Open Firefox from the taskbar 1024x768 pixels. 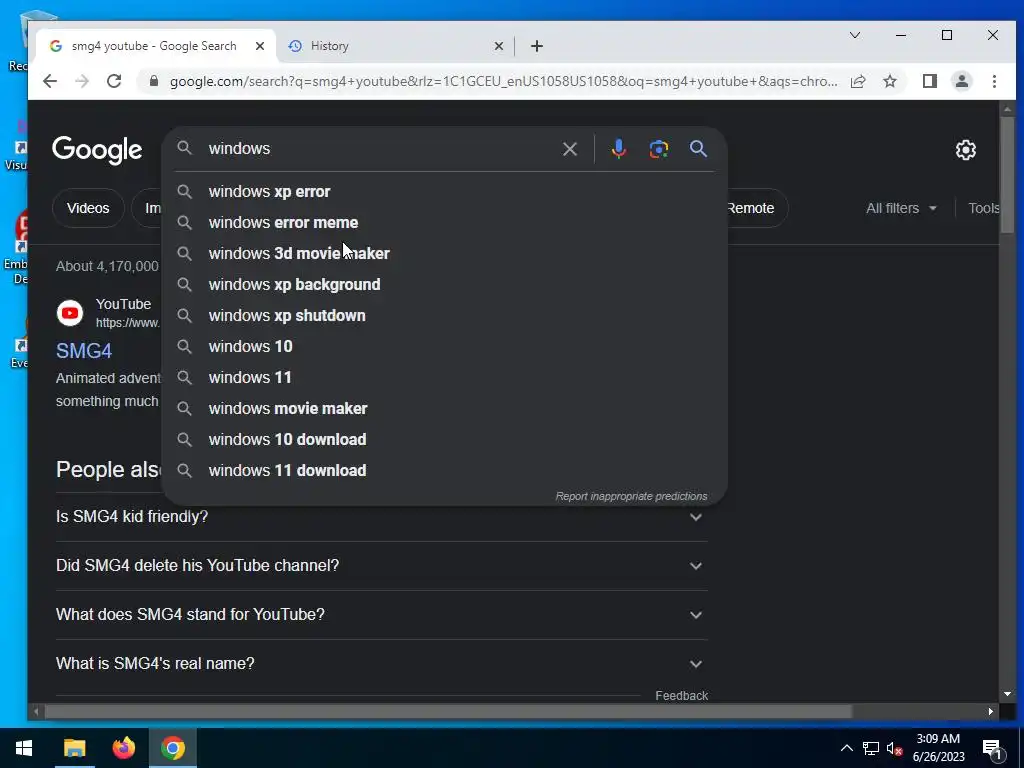point(123,748)
